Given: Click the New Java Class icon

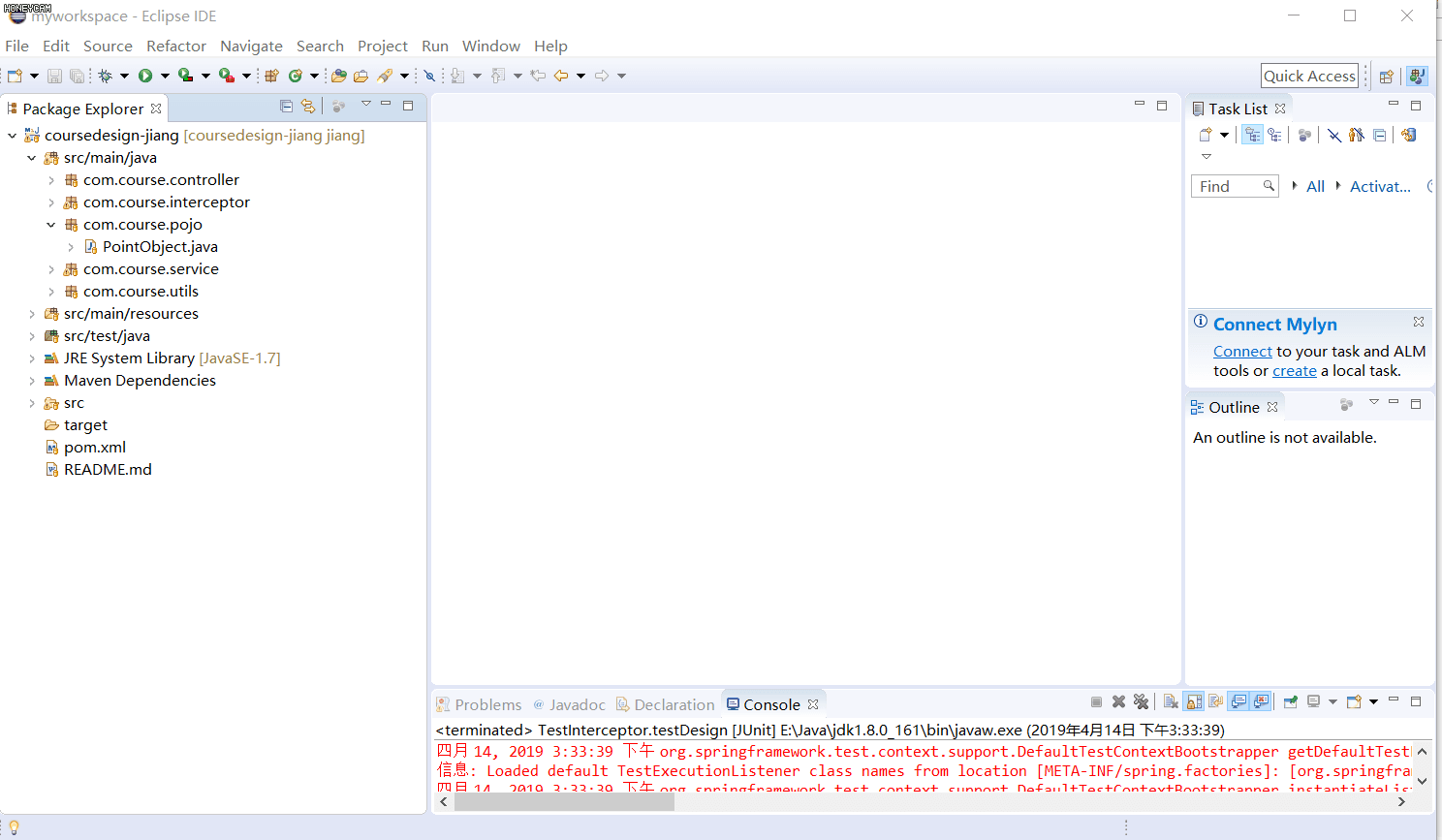Looking at the screenshot, I should click(295, 76).
